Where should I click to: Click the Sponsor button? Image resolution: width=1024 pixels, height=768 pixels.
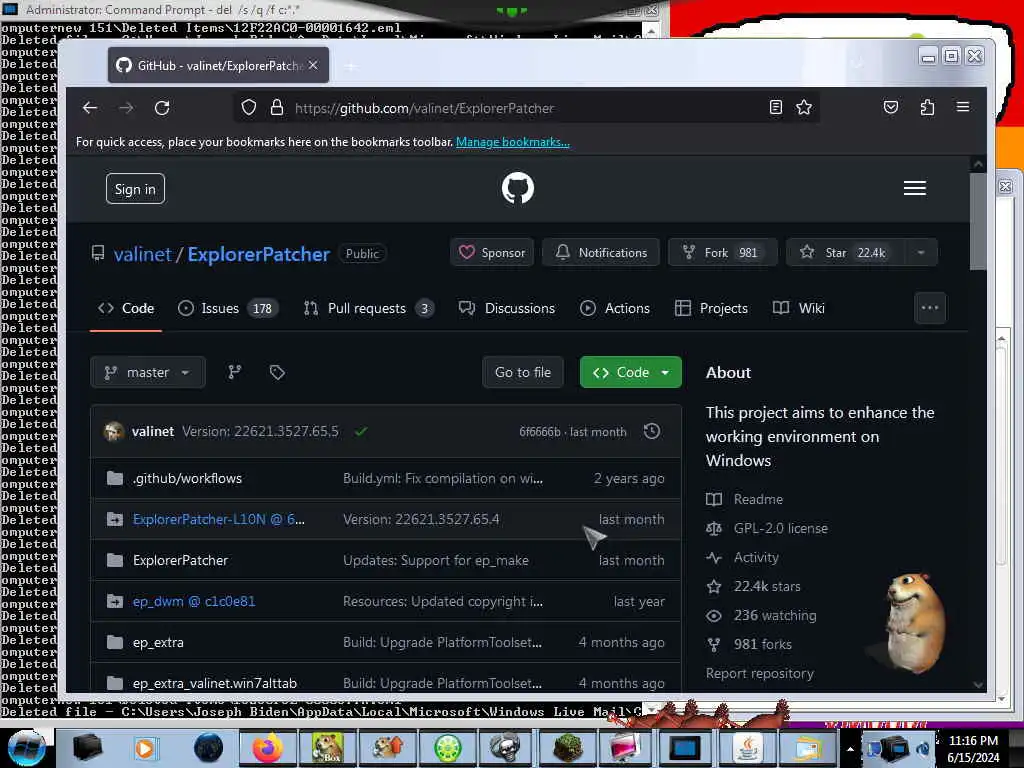(x=492, y=252)
